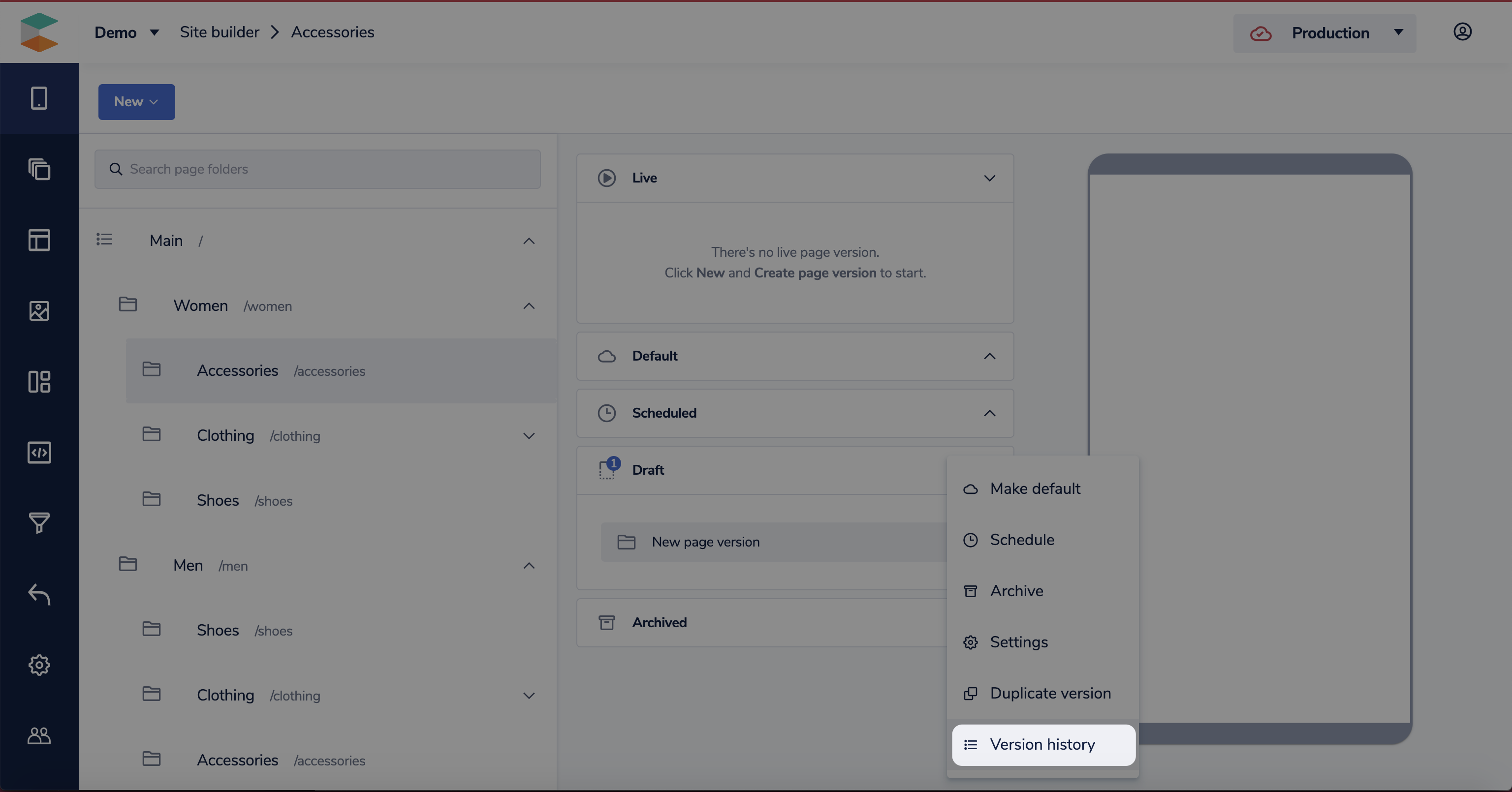1512x792 pixels.
Task: Focus the Search page folders field
Action: point(317,169)
